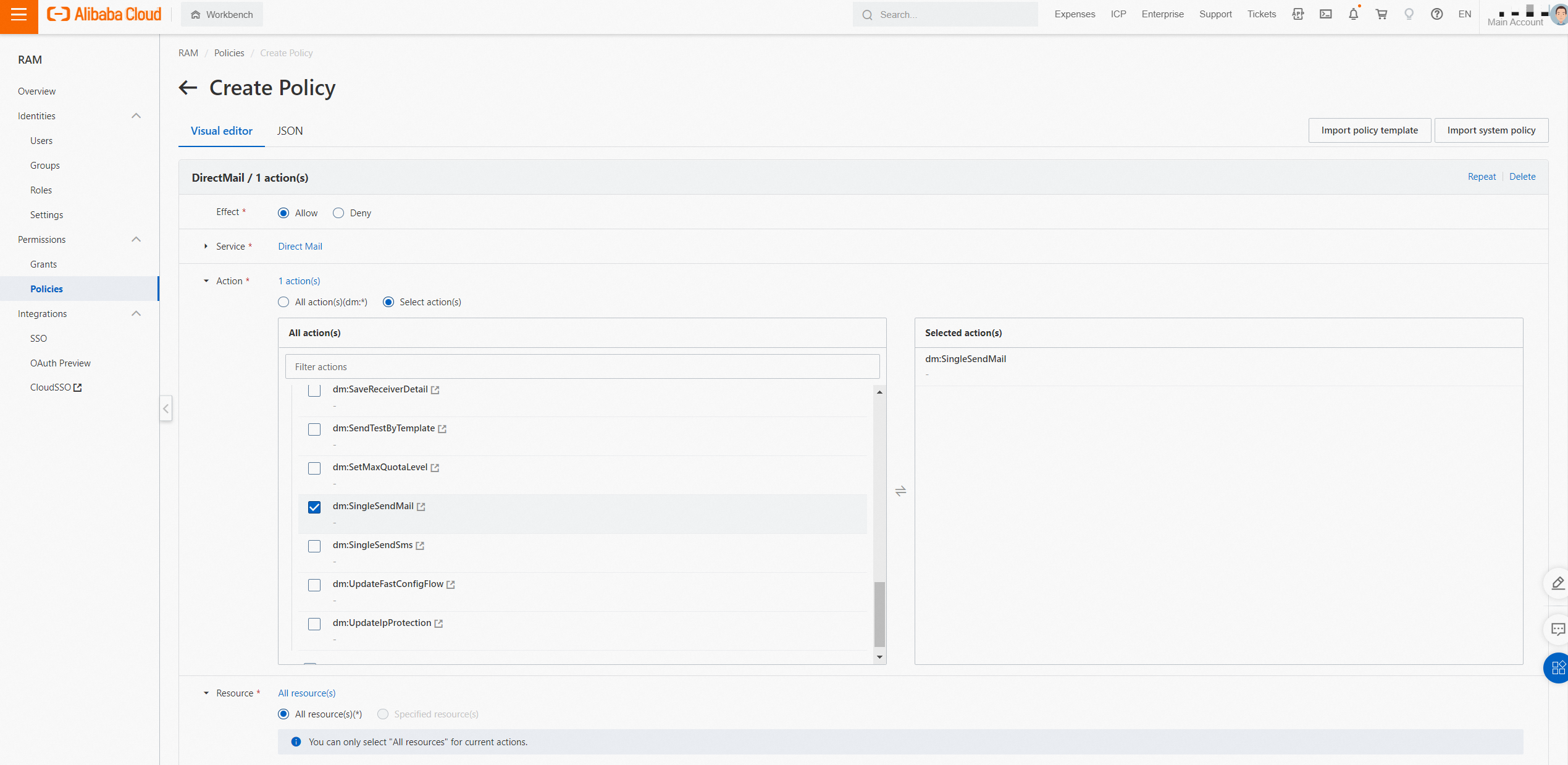
Task: Collapse the sidebar with the handle arrow
Action: click(x=166, y=408)
